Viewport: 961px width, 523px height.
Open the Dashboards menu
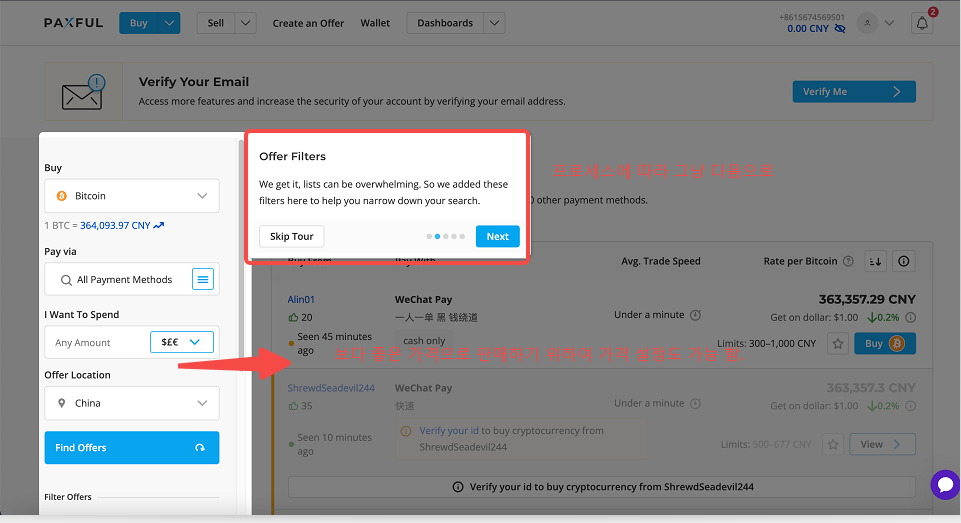445,23
